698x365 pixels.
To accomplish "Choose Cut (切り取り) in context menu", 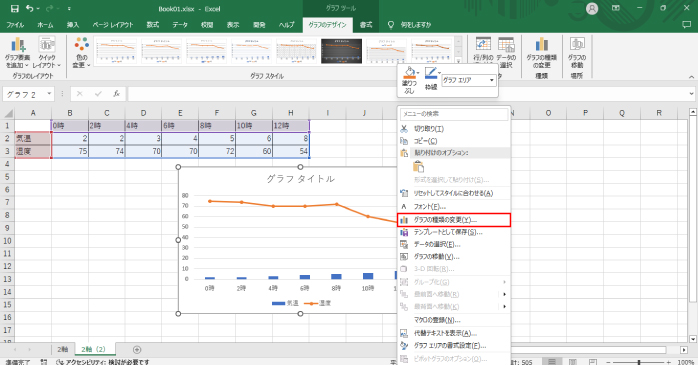I will (x=454, y=129).
